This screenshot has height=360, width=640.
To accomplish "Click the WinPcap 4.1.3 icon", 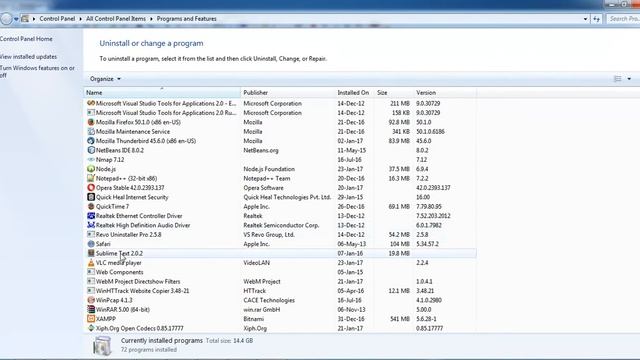I will pos(91,300).
